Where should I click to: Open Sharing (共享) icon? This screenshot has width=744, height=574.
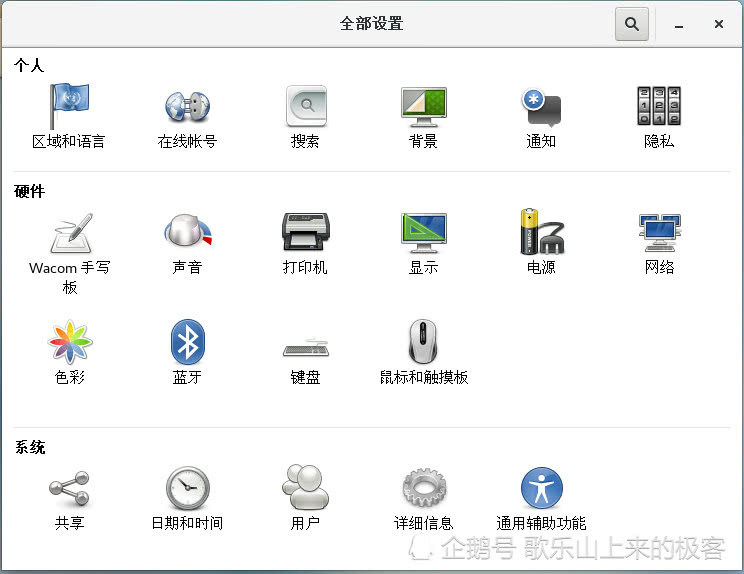(69, 488)
